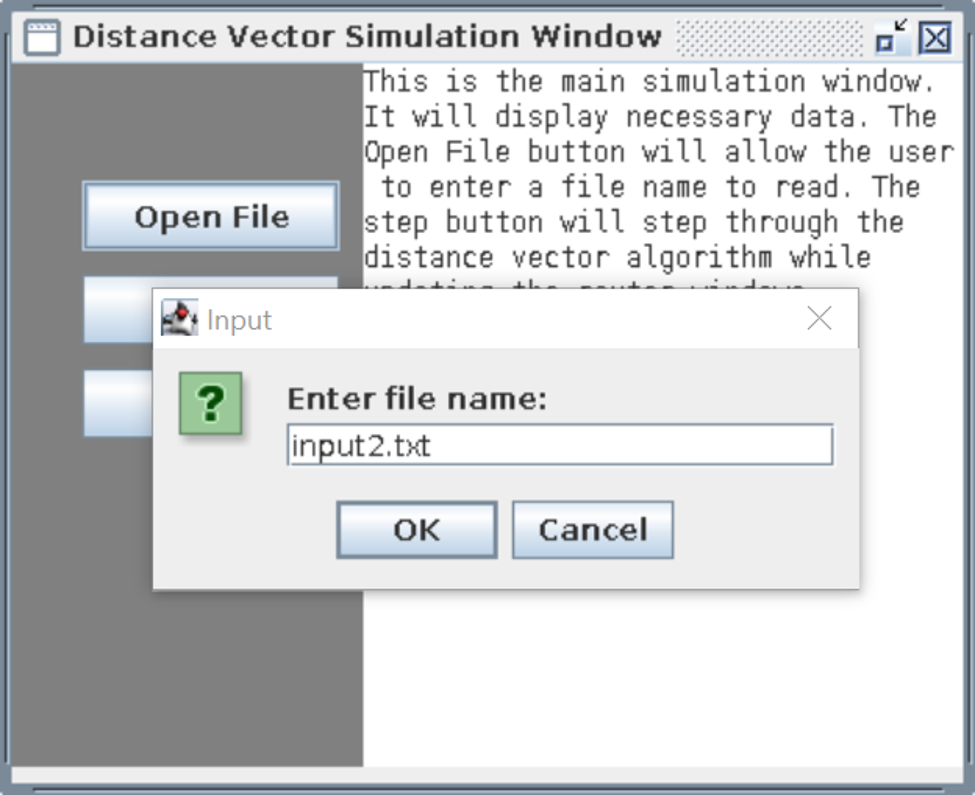Click the Java icon in Input dialog

pyautogui.click(x=179, y=319)
